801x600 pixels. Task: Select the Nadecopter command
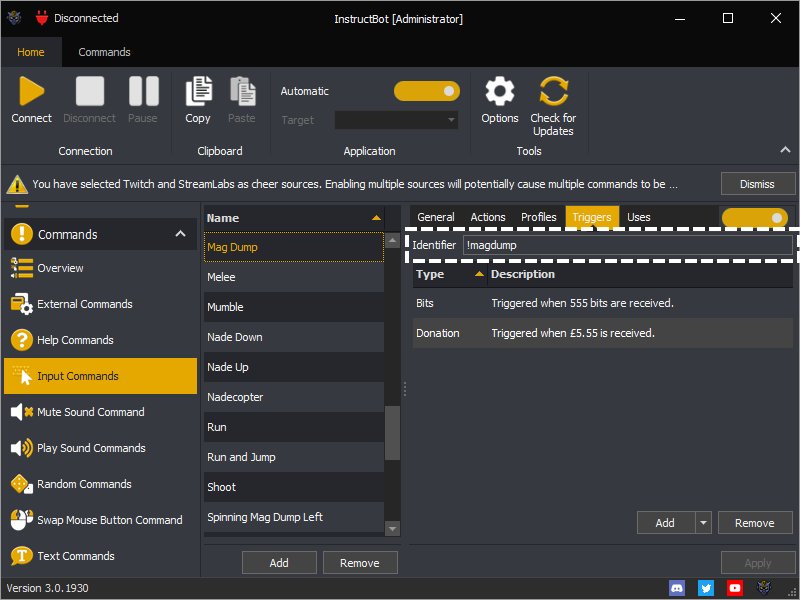pyautogui.click(x=294, y=397)
